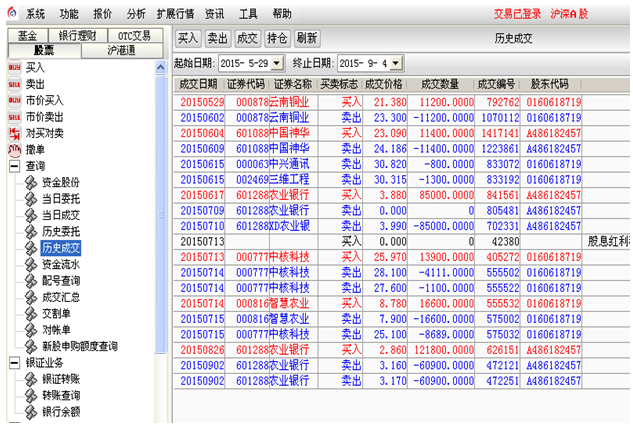Click the 买入 toolbar button
Image resolution: width=633 pixels, height=425 pixels.
pos(188,38)
